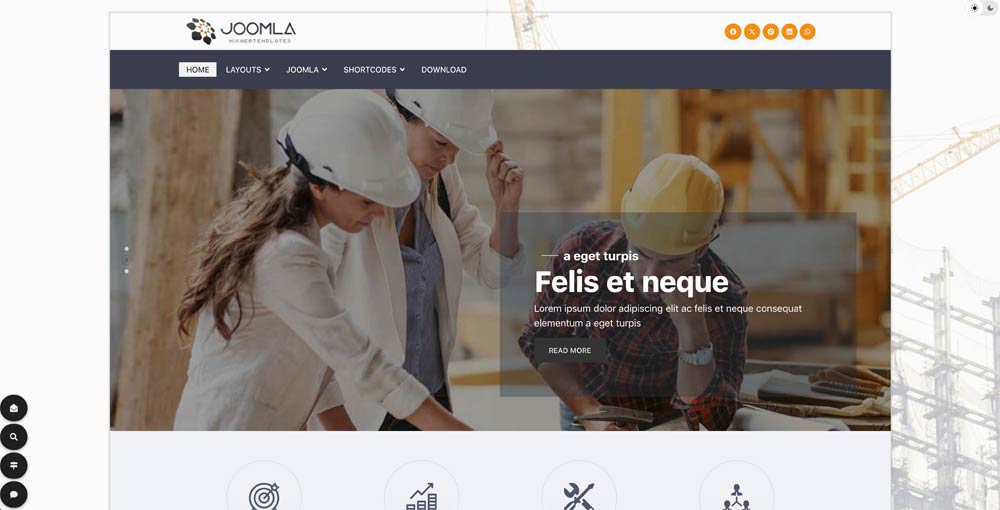Open the floating chat bubble button
This screenshot has height=510, width=1000.
click(x=13, y=495)
